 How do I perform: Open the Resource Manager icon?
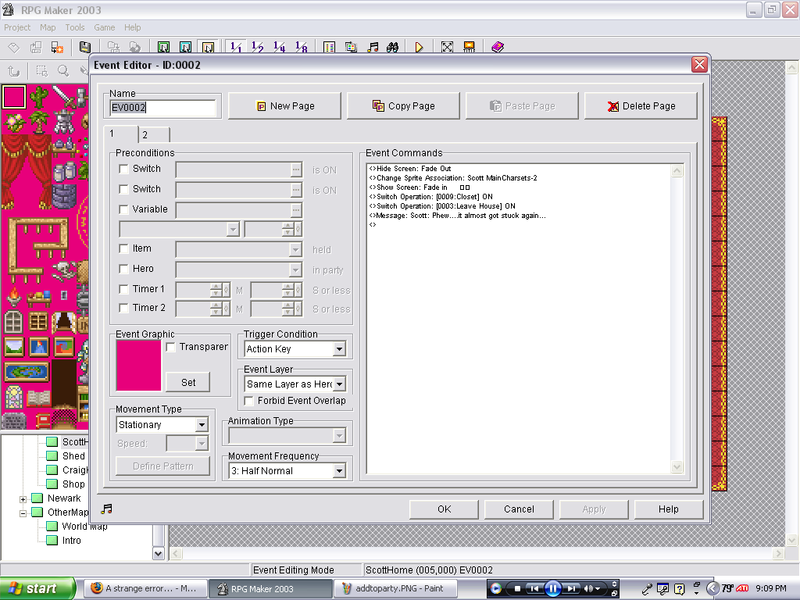pos(351,47)
